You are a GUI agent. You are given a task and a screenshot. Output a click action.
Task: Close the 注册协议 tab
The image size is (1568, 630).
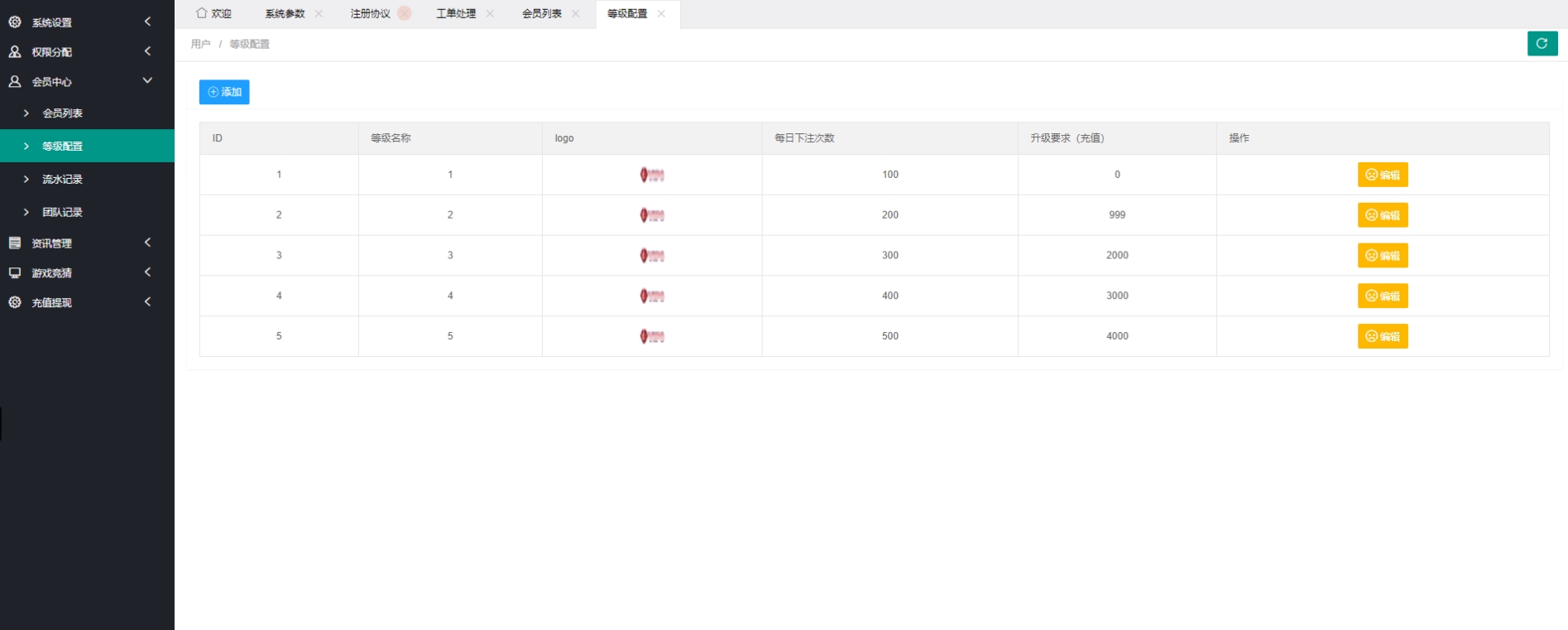[x=404, y=14]
